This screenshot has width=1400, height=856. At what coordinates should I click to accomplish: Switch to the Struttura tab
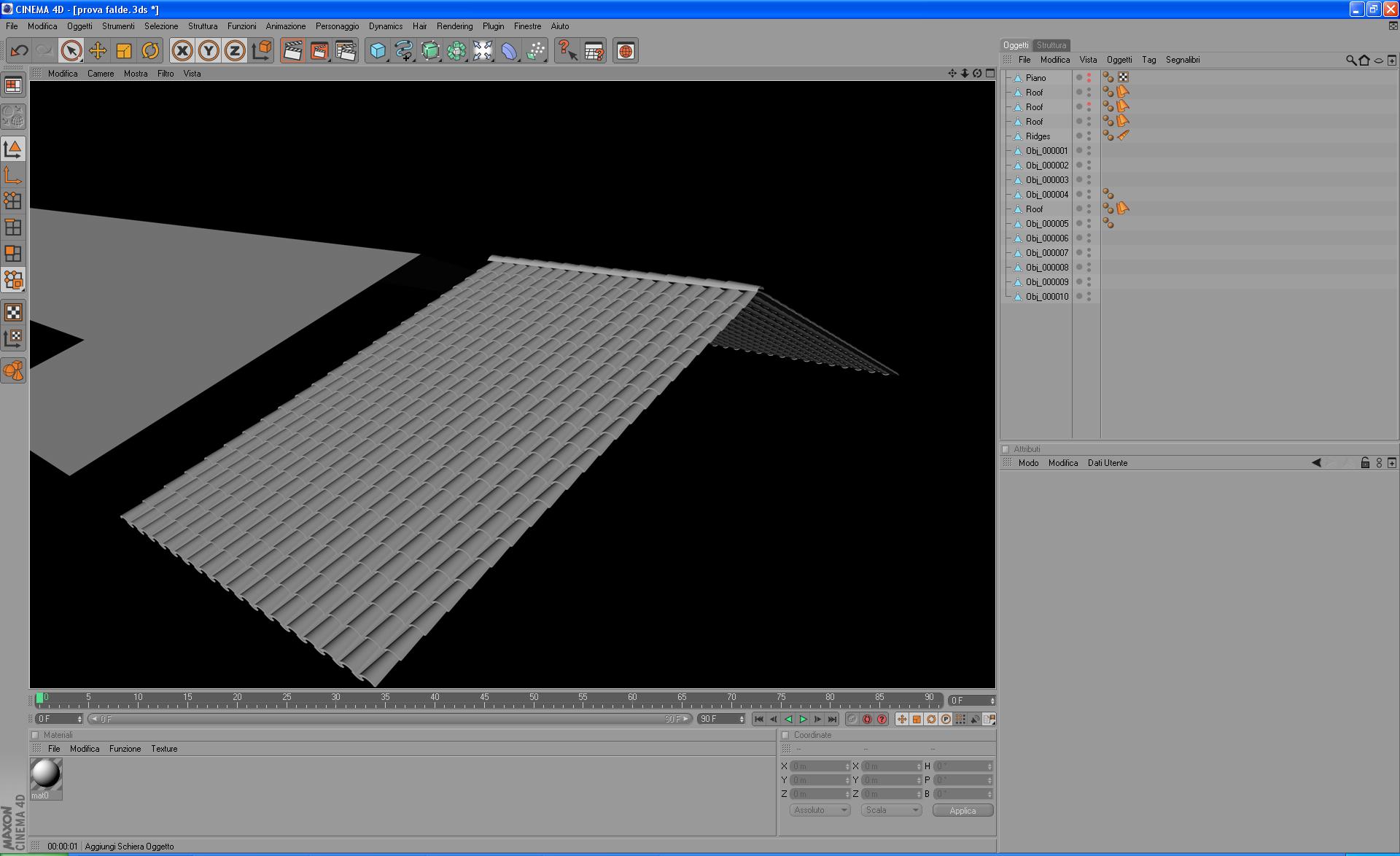pyautogui.click(x=1051, y=45)
